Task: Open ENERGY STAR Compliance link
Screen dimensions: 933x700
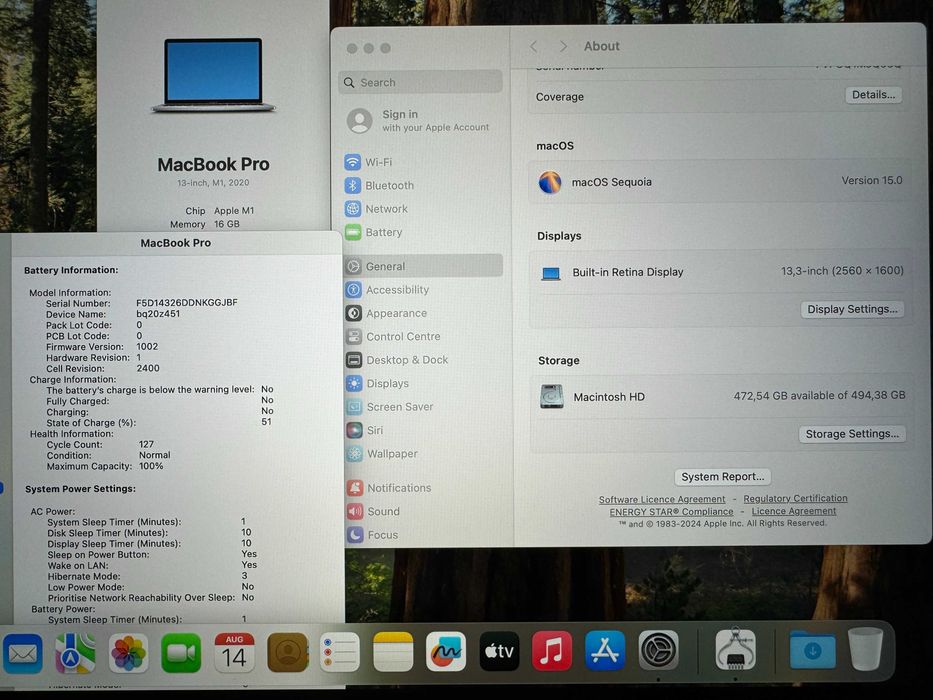Action: [671, 512]
